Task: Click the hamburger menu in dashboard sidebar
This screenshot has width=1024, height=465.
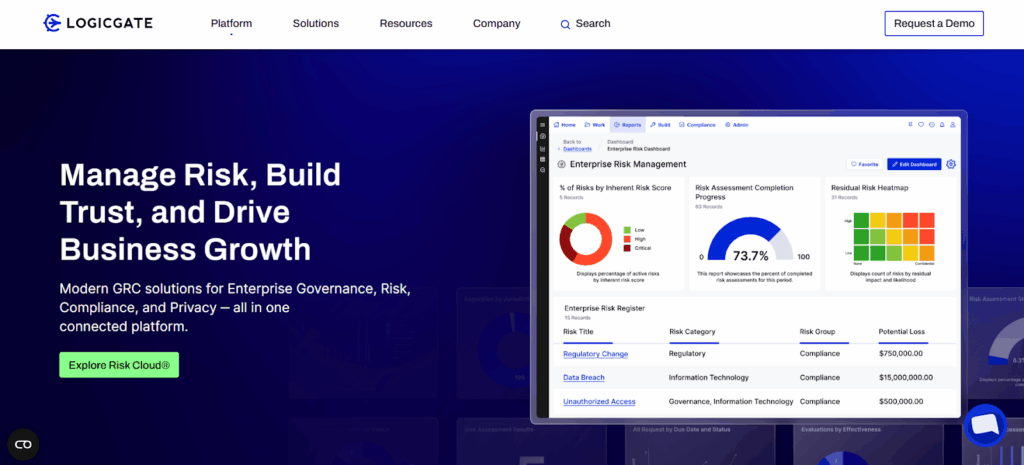Action: click(542, 125)
